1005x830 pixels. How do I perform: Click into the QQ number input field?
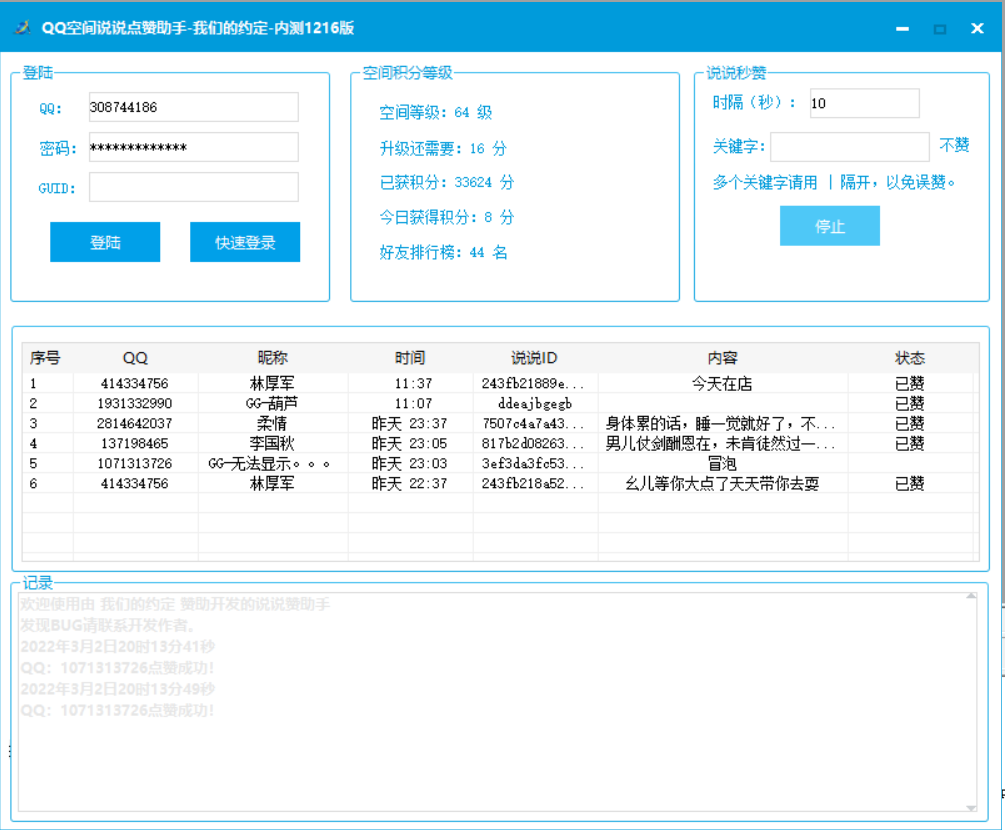(194, 107)
